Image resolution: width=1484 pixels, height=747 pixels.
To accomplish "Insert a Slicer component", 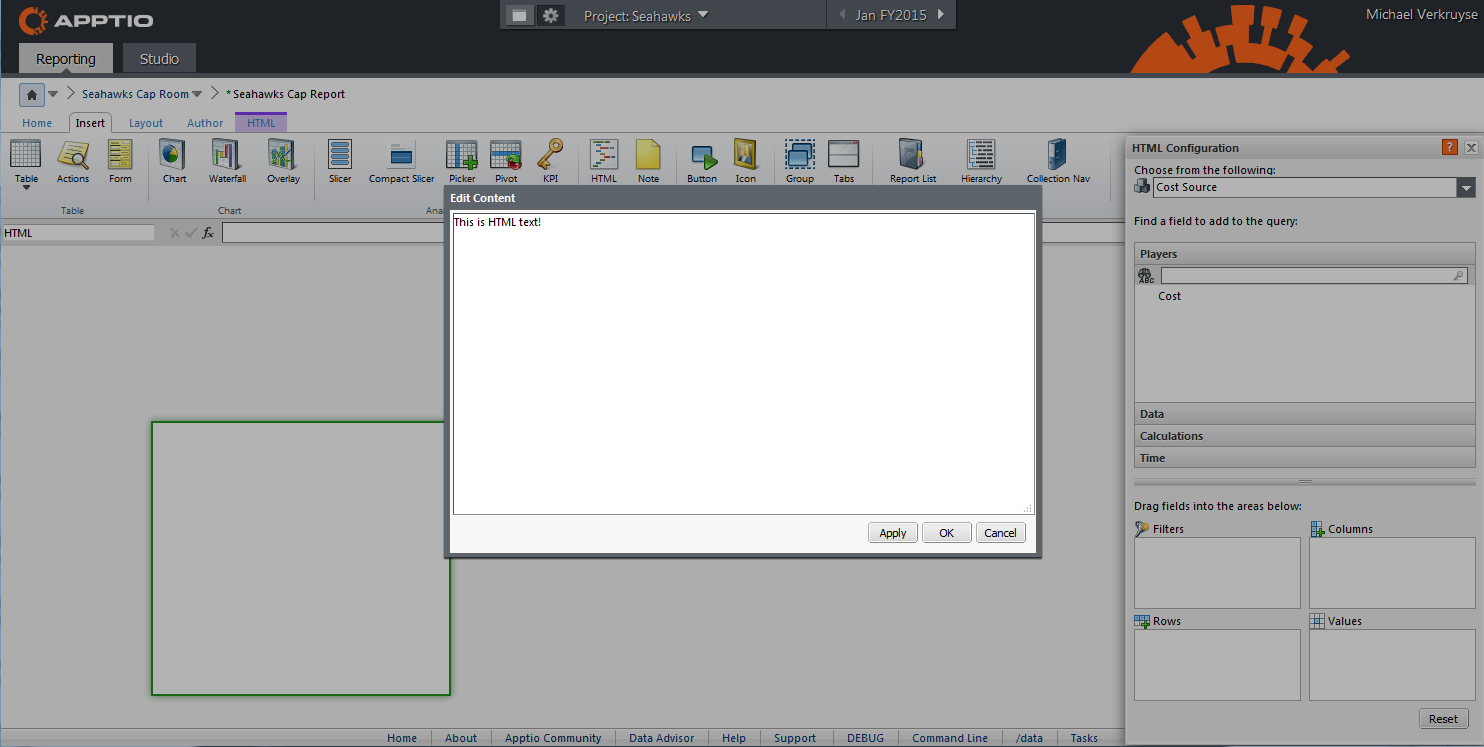I will [340, 162].
